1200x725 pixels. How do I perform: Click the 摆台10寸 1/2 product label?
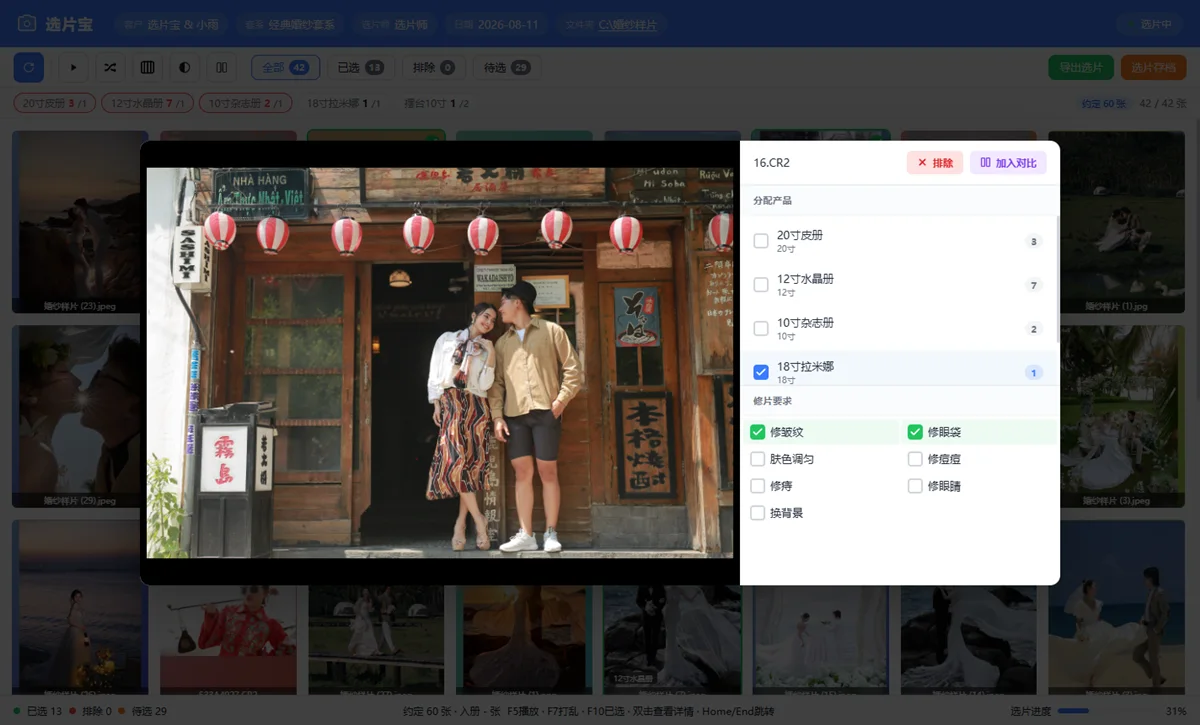tap(436, 103)
